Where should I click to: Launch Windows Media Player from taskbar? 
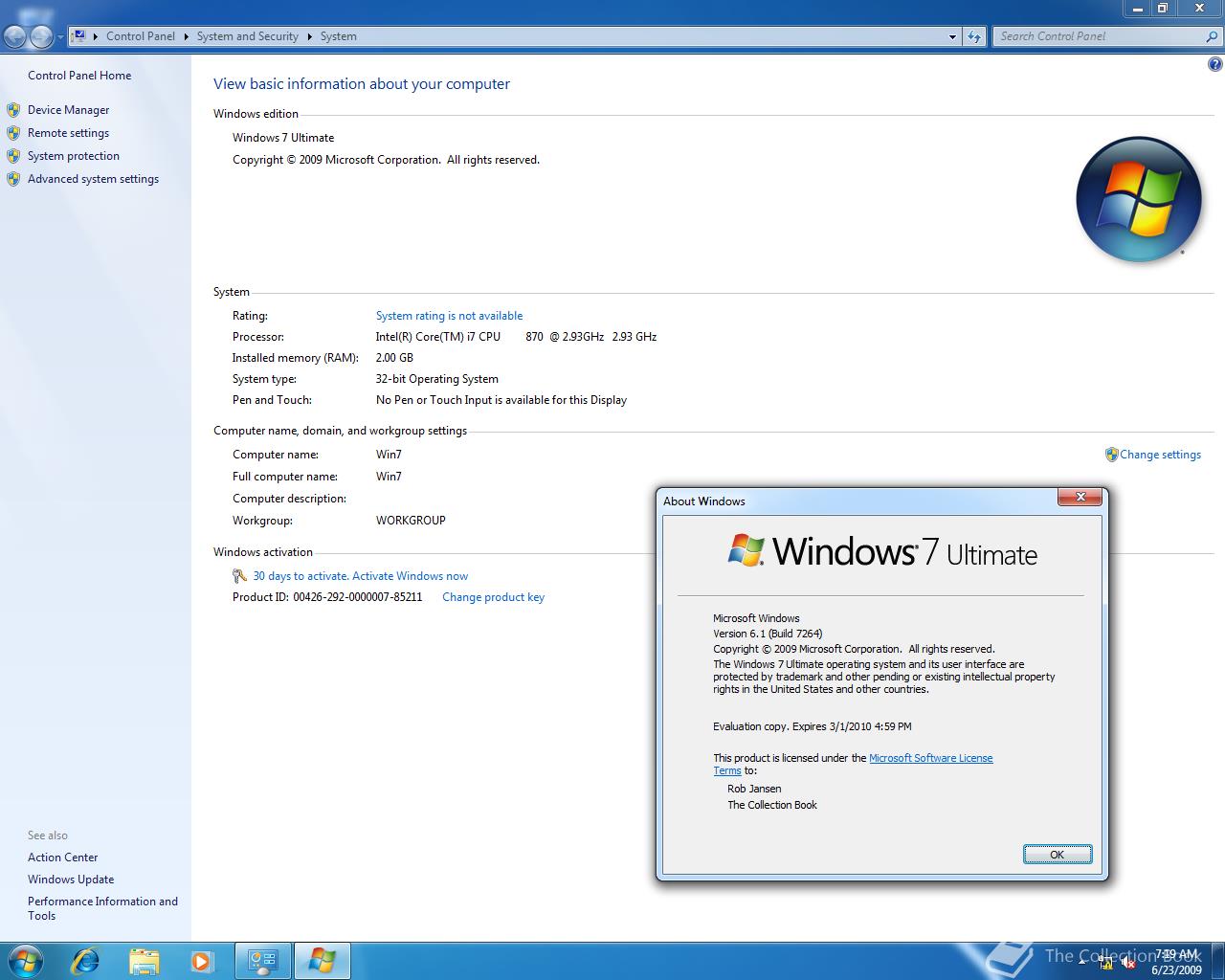[202, 961]
